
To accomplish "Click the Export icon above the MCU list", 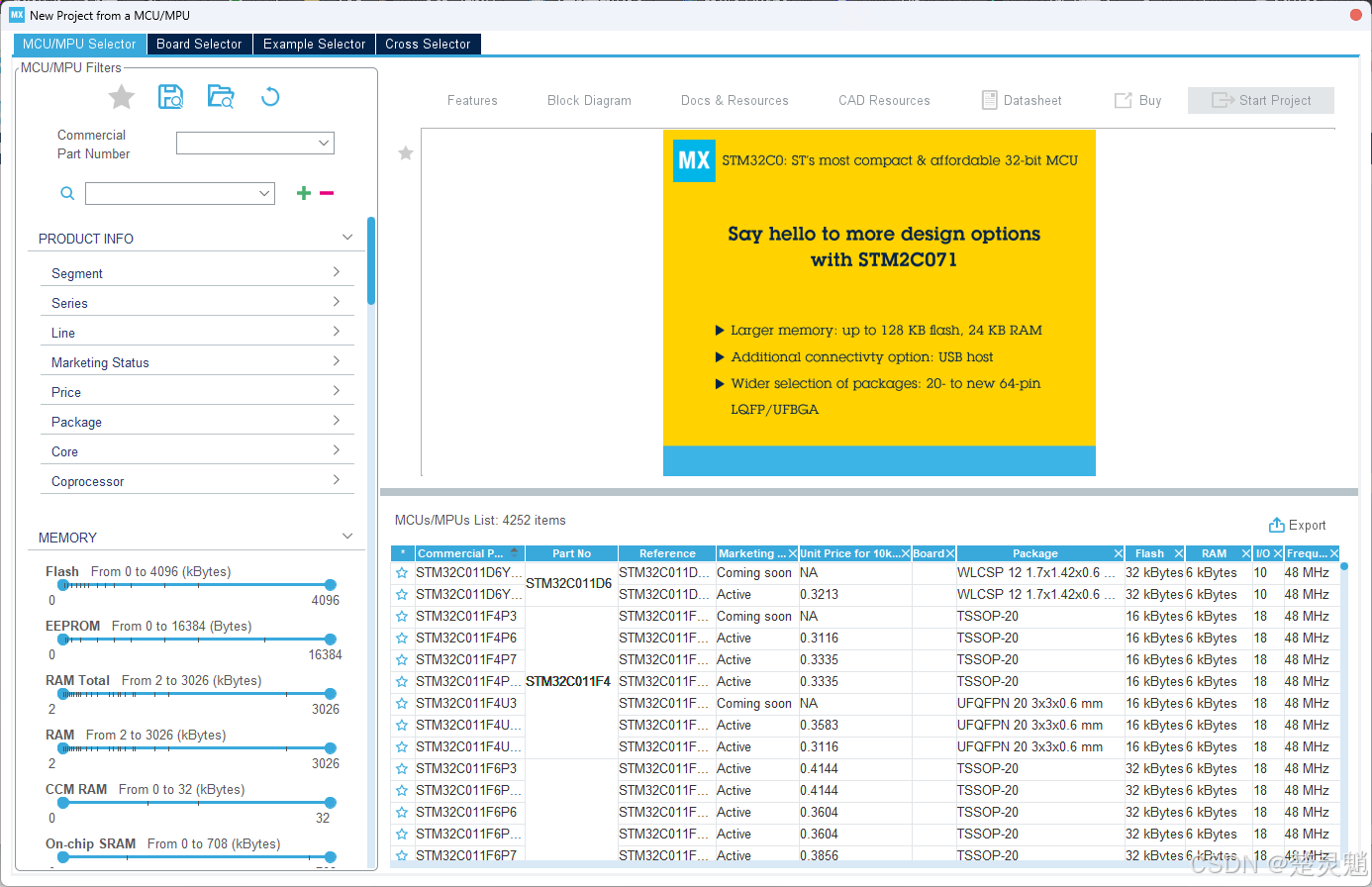I will point(1277,525).
